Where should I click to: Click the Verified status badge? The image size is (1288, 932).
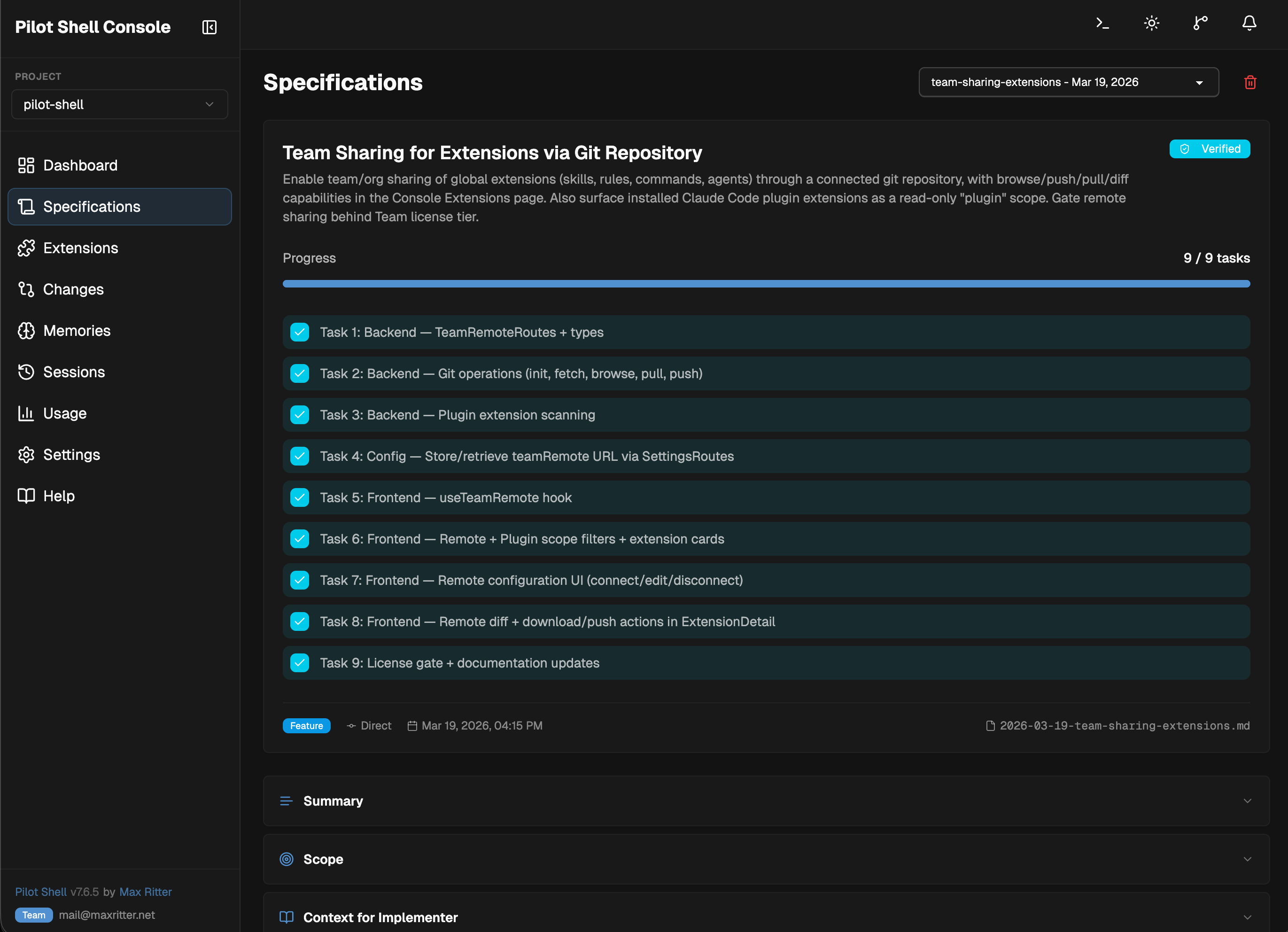pyautogui.click(x=1209, y=149)
